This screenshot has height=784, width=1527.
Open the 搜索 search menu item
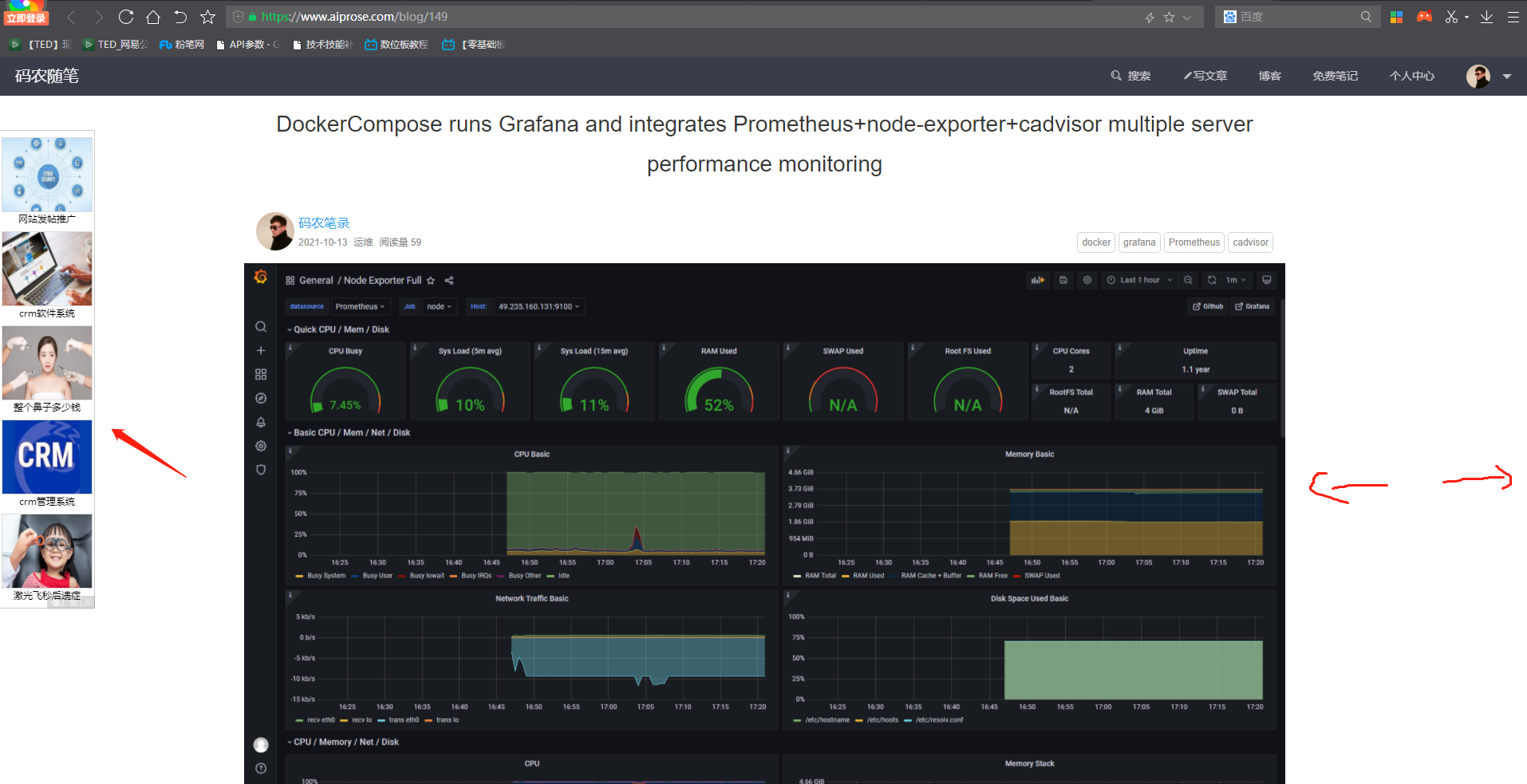pyautogui.click(x=1130, y=76)
